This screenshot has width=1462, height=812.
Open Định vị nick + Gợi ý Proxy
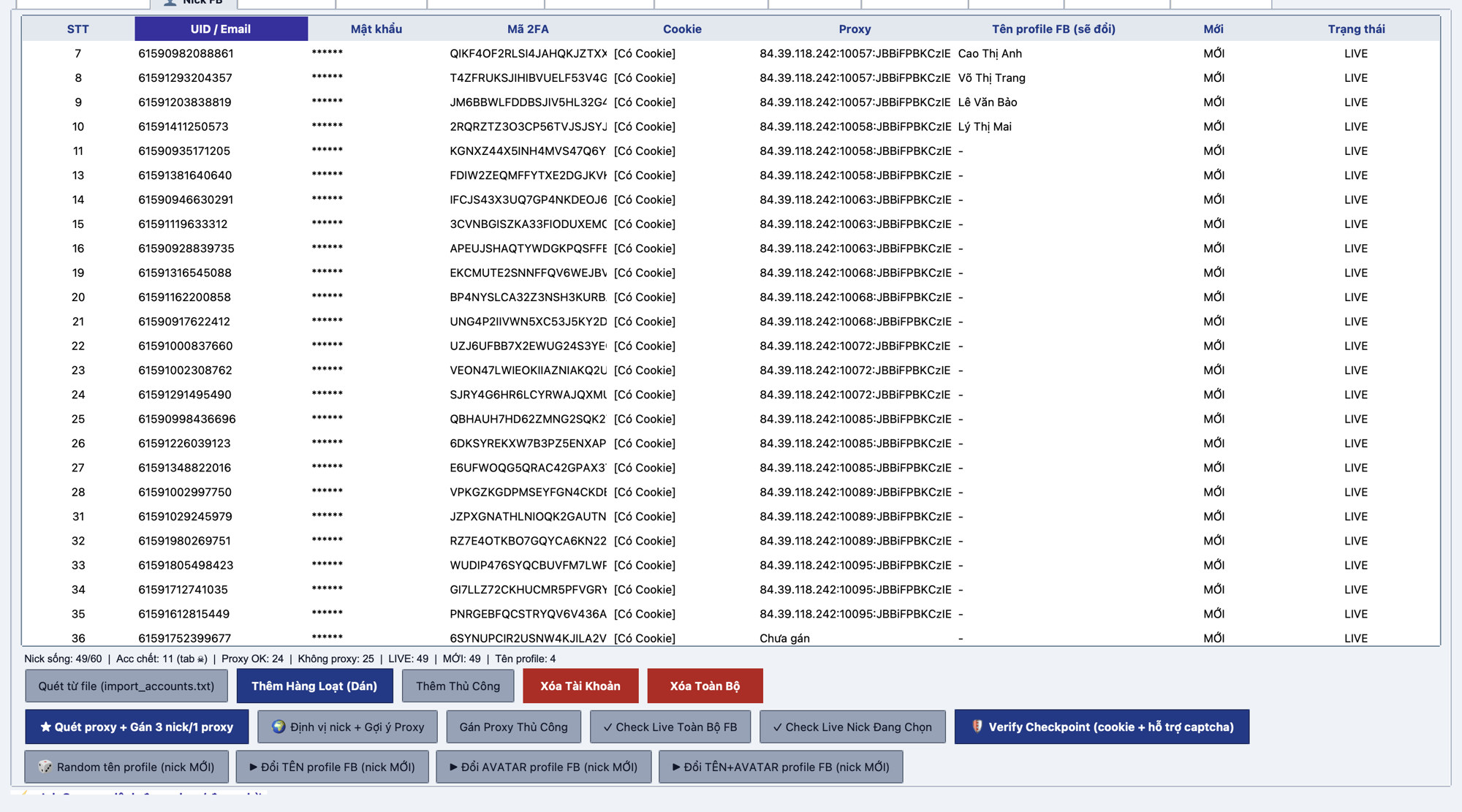(x=348, y=726)
